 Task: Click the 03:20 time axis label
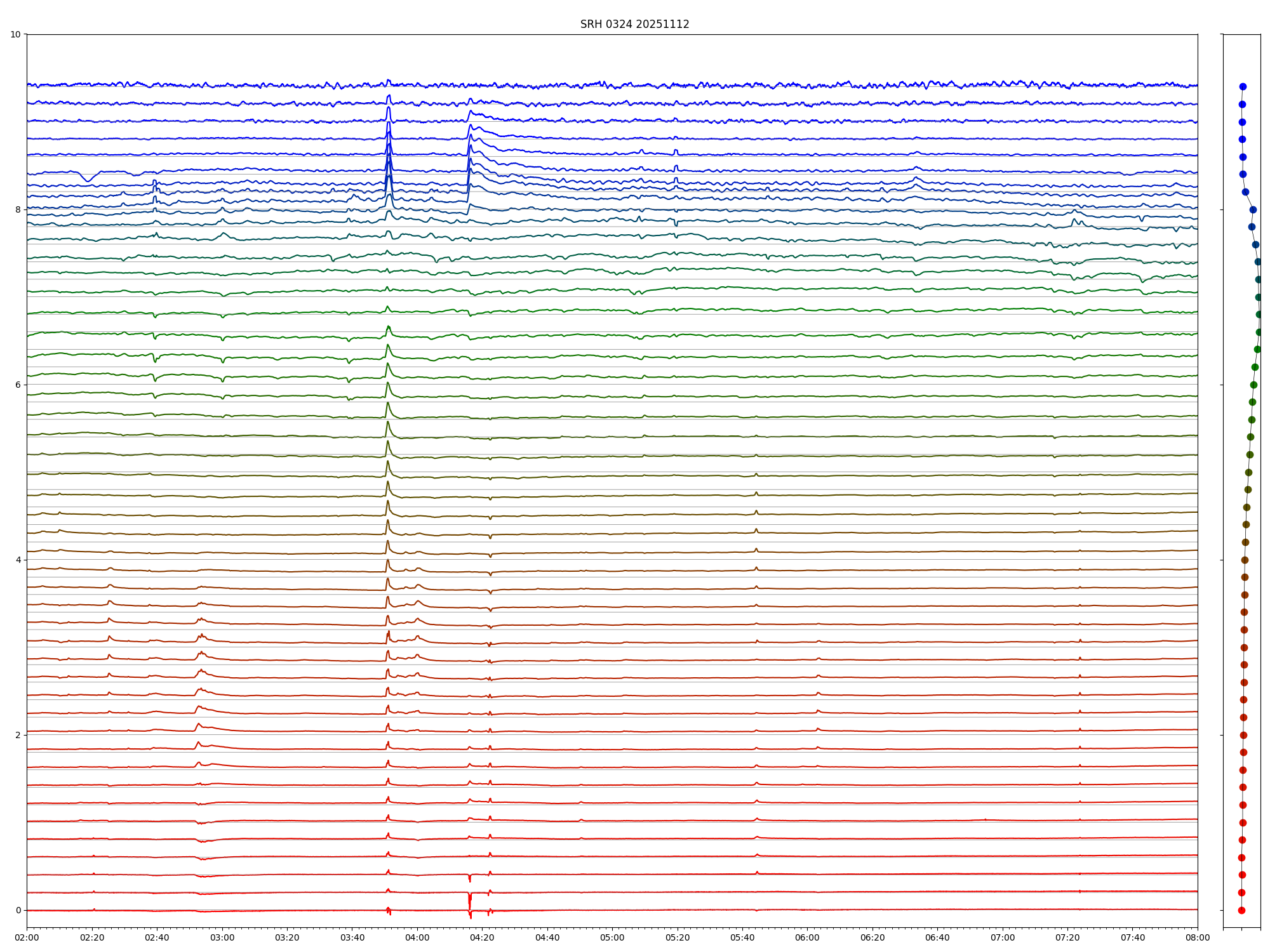click(x=287, y=937)
